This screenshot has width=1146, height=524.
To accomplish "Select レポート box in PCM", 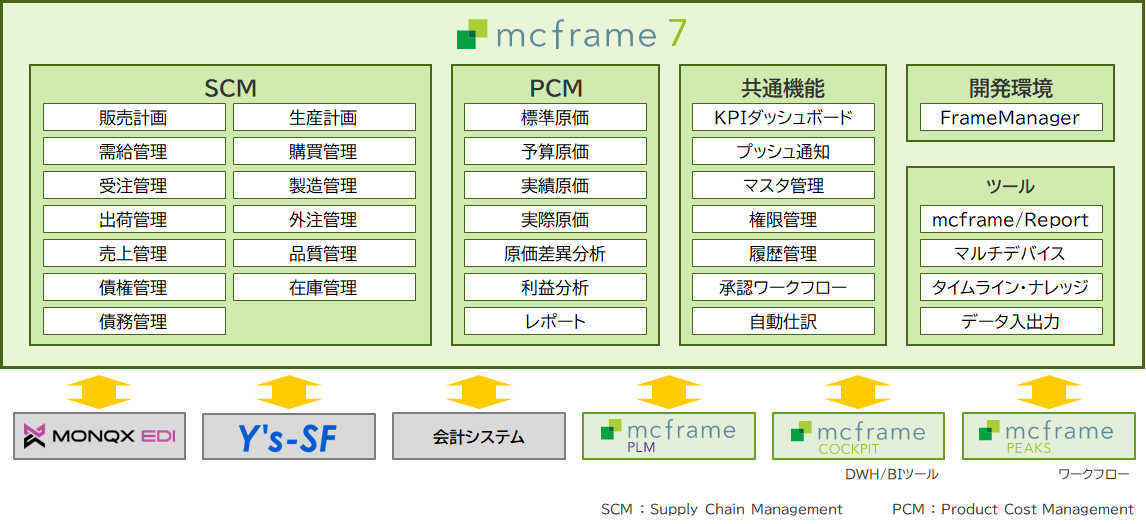I will pyautogui.click(x=555, y=321).
